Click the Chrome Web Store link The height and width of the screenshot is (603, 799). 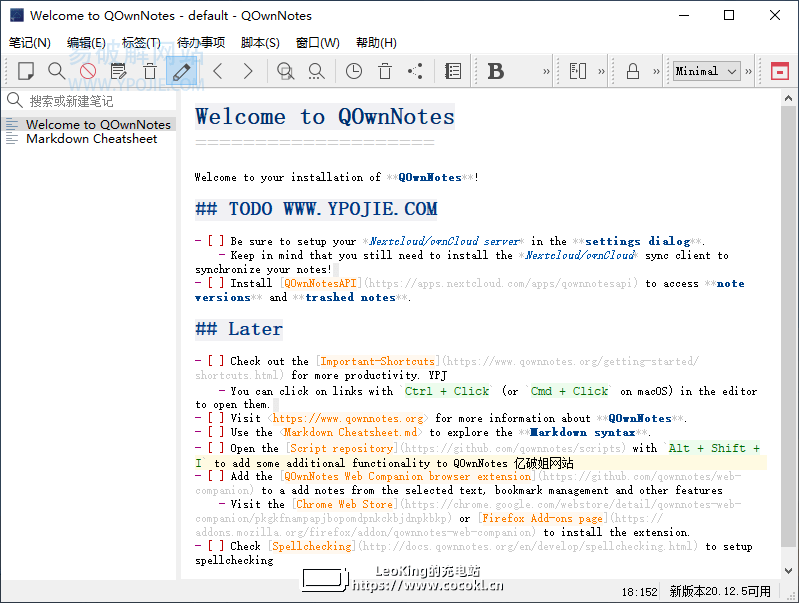(344, 505)
